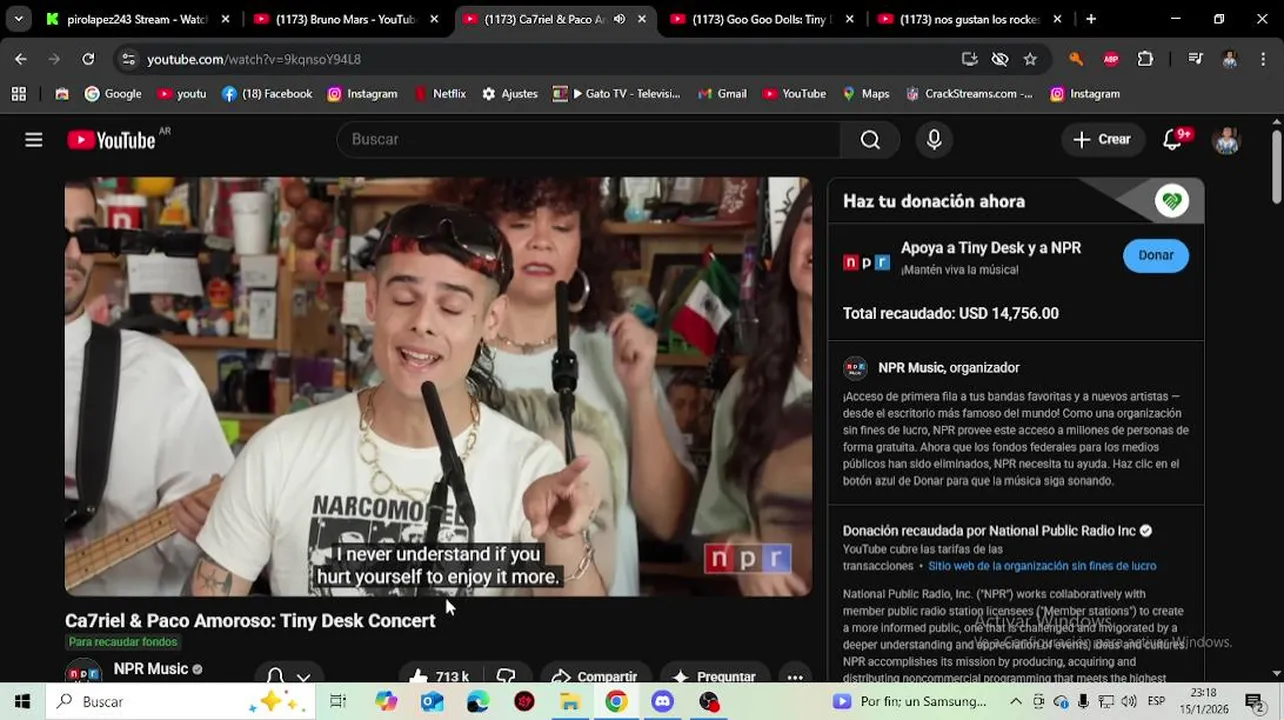
Task: Bookmark this page with the star icon
Action: pos(1030,59)
